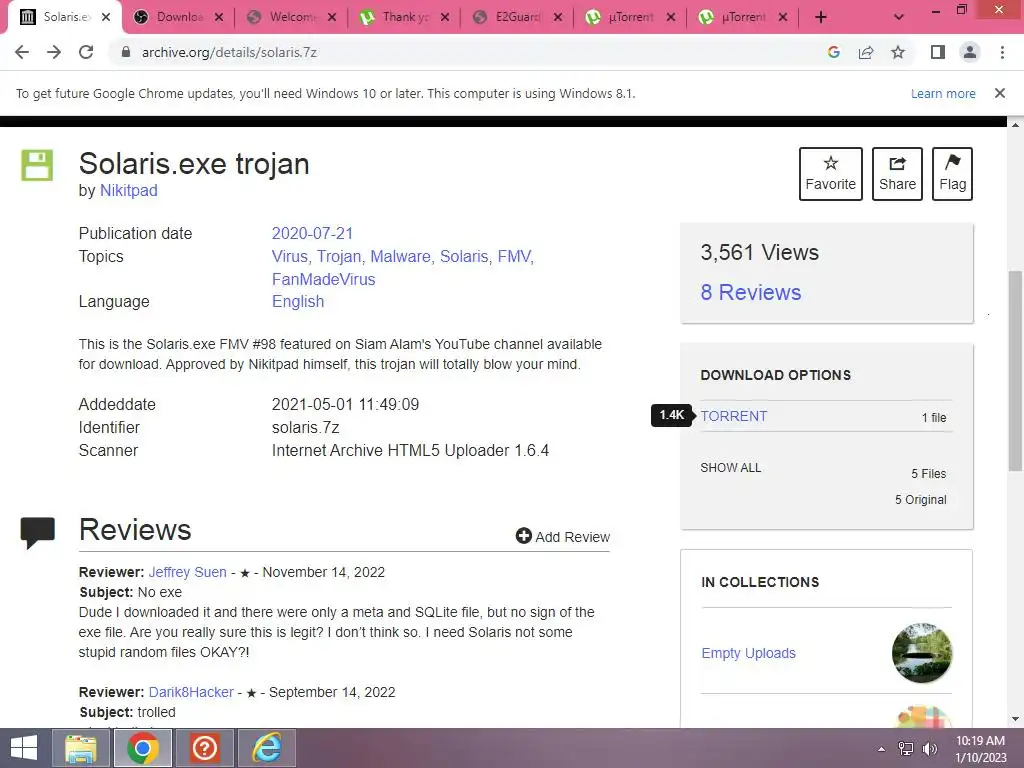The width and height of the screenshot is (1024, 768).
Task: Click the Chrome taskbar icon
Action: click(x=143, y=748)
